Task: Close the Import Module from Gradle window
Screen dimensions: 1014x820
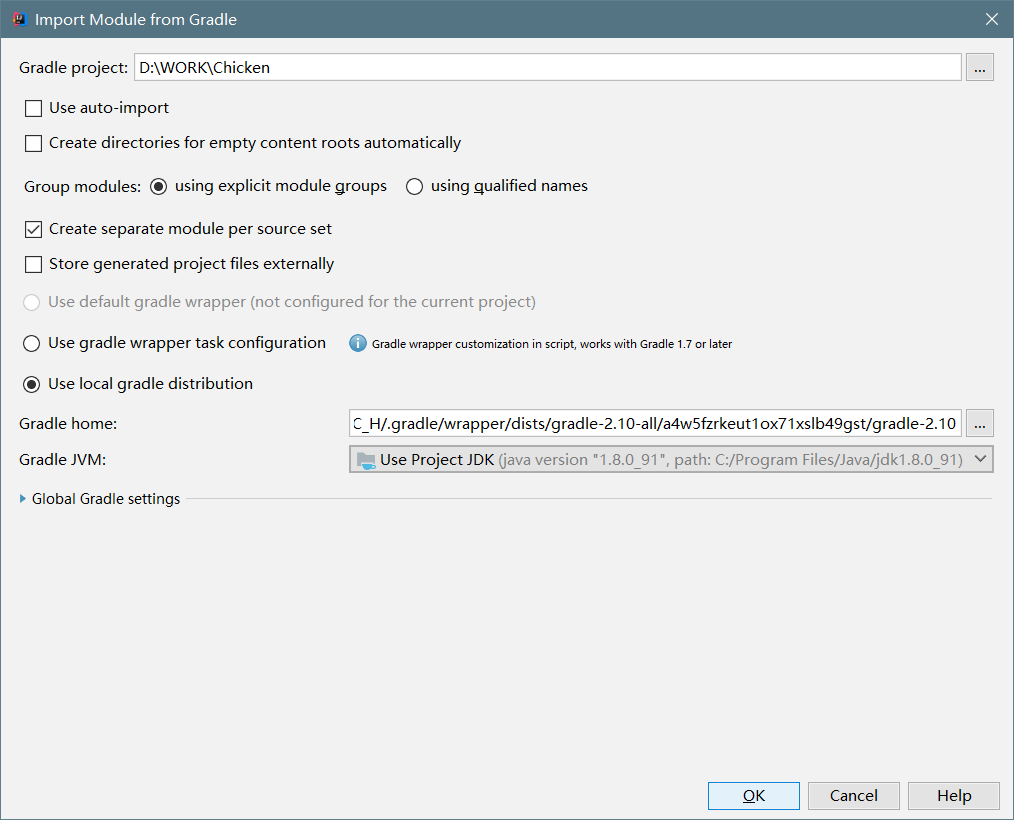Action: (991, 19)
